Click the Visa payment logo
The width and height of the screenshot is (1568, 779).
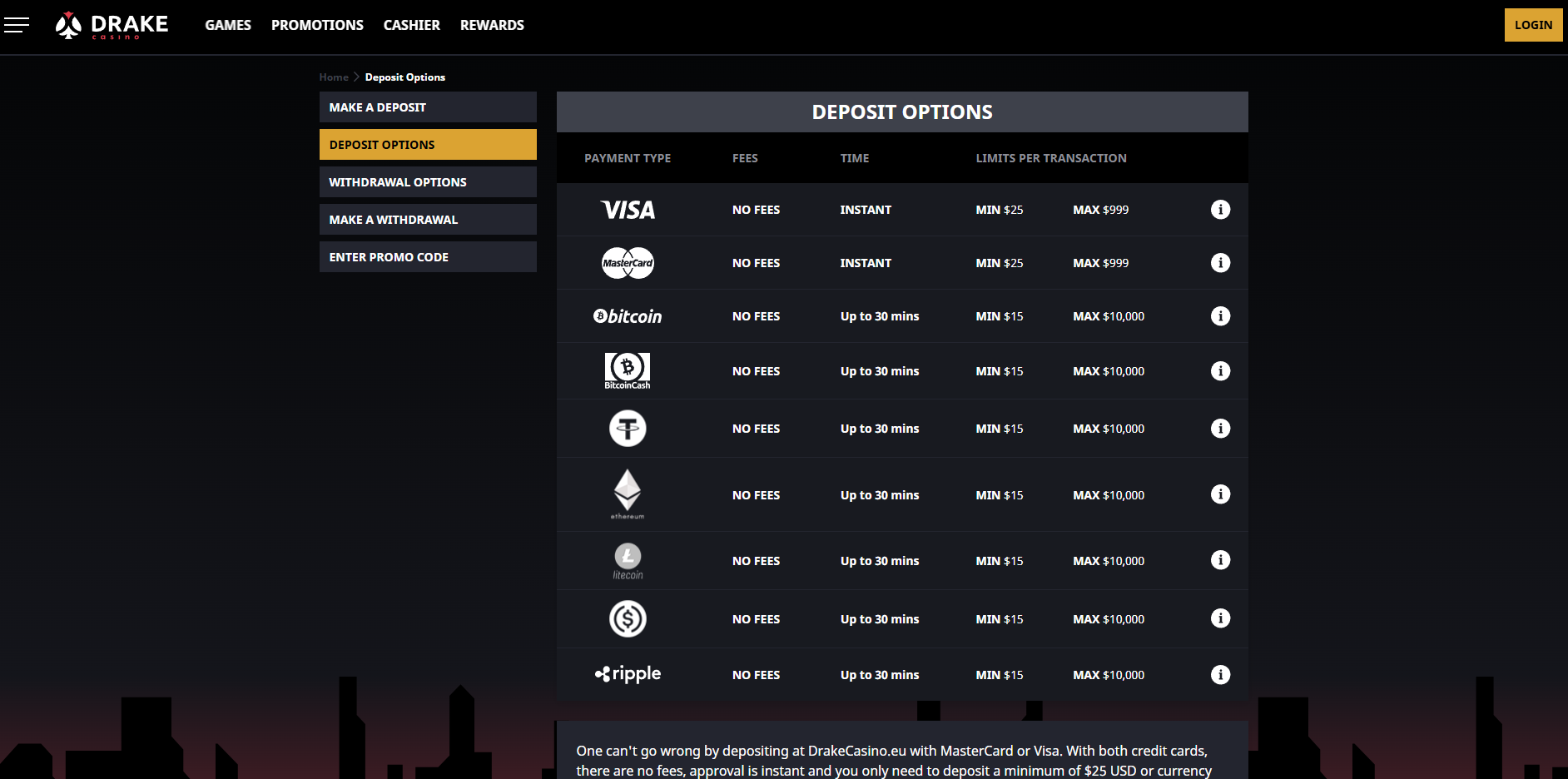coord(628,210)
